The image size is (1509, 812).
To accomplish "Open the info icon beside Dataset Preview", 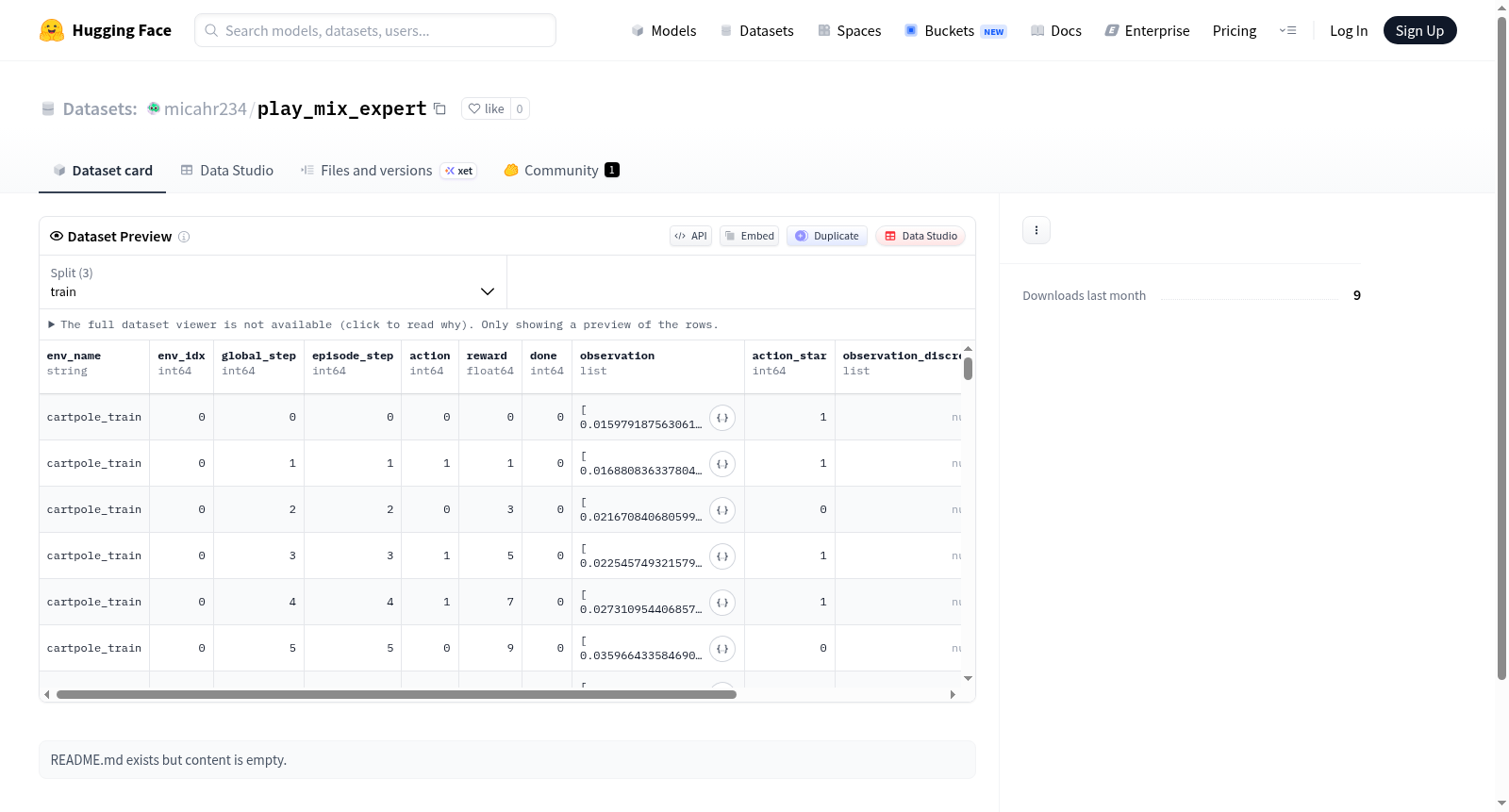I will pos(184,237).
